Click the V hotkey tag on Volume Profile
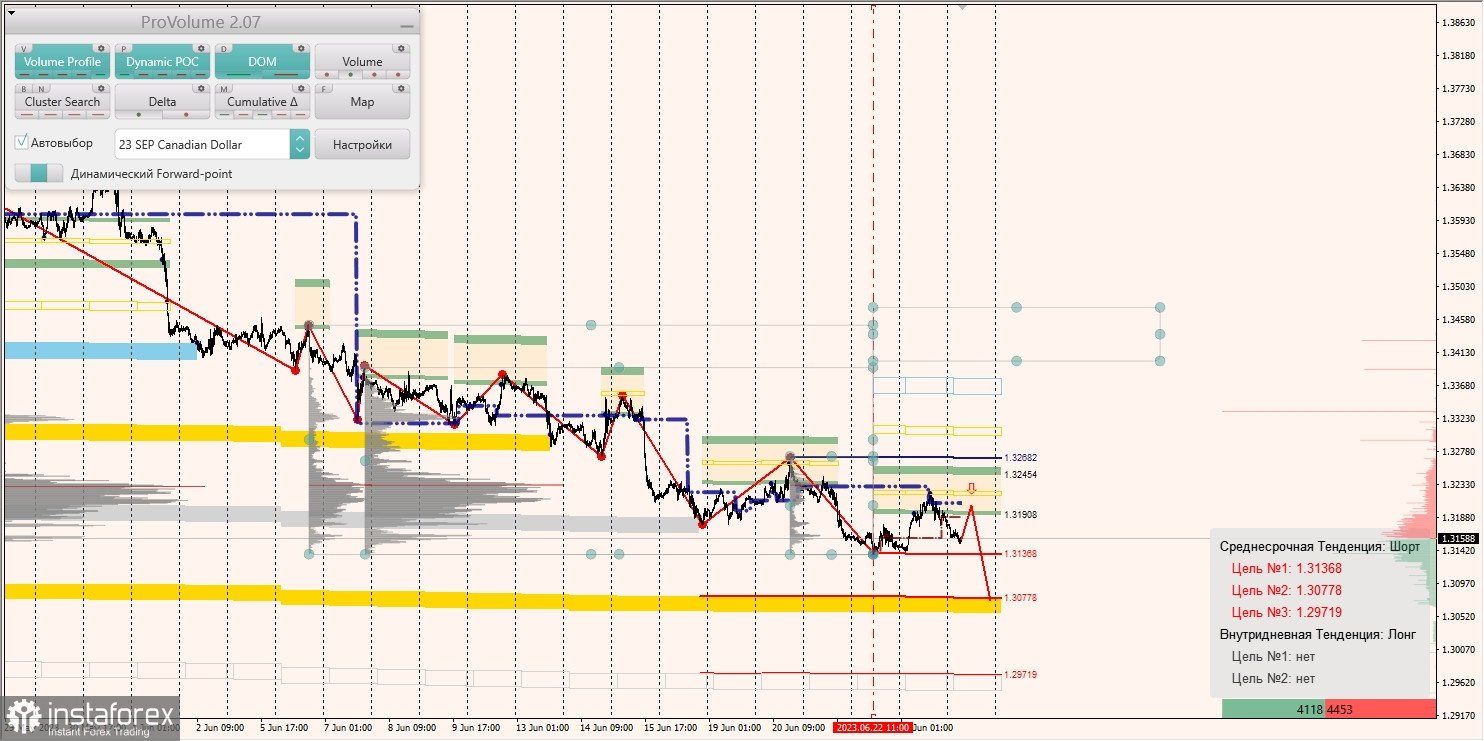Viewport: 1484px width, 741px height. coord(25,48)
